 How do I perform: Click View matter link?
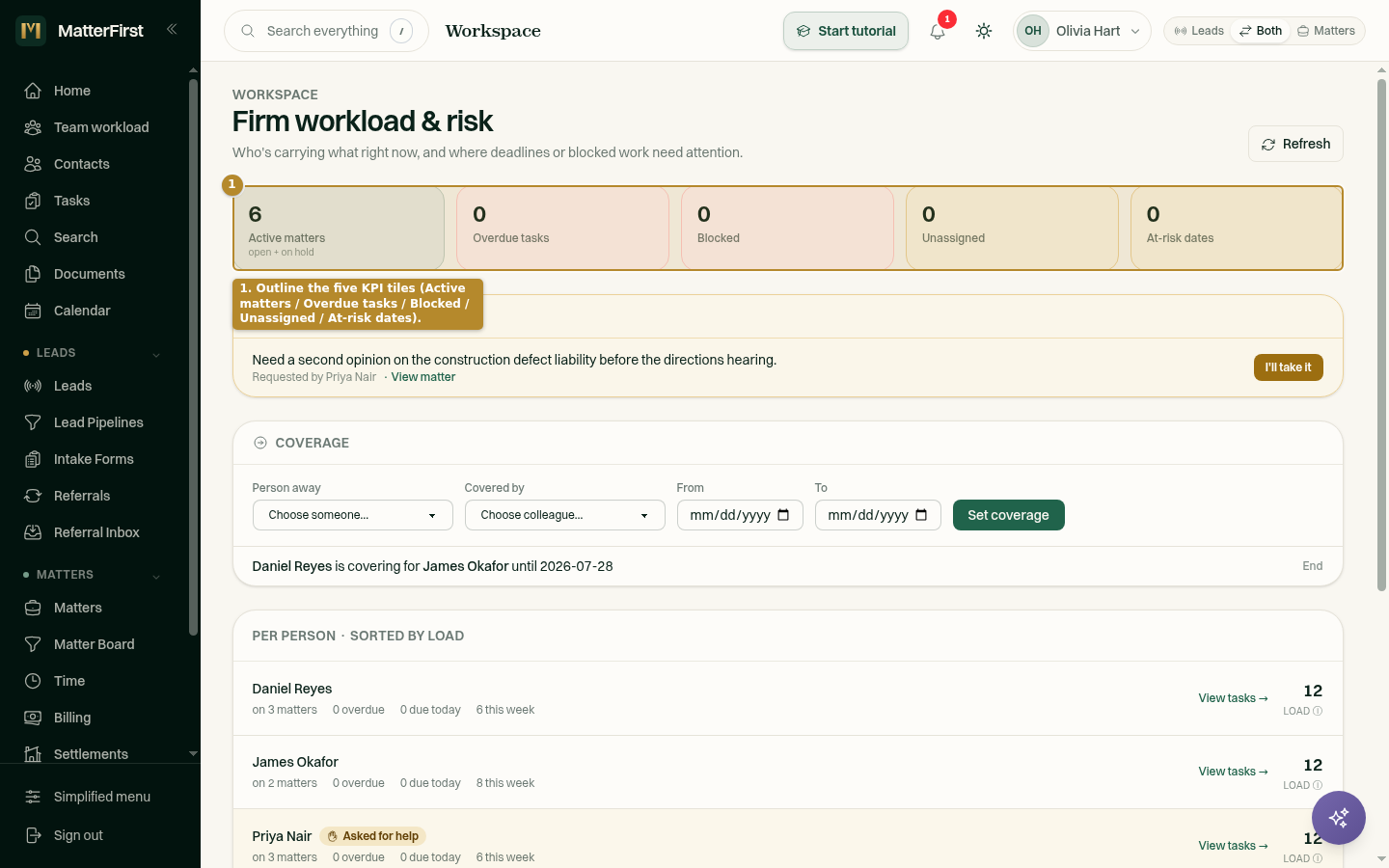(423, 377)
